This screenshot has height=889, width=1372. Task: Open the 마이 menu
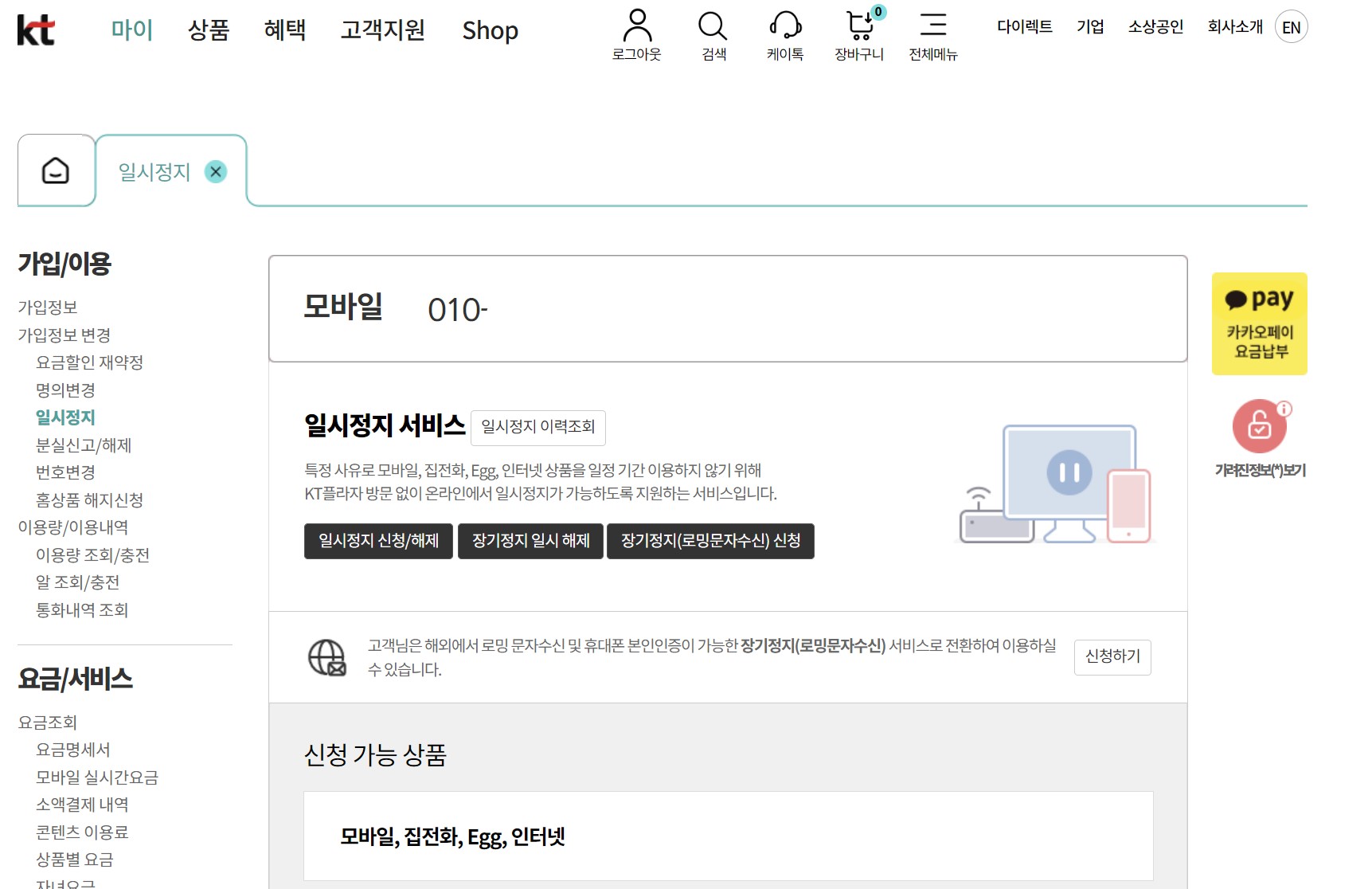coord(131,30)
